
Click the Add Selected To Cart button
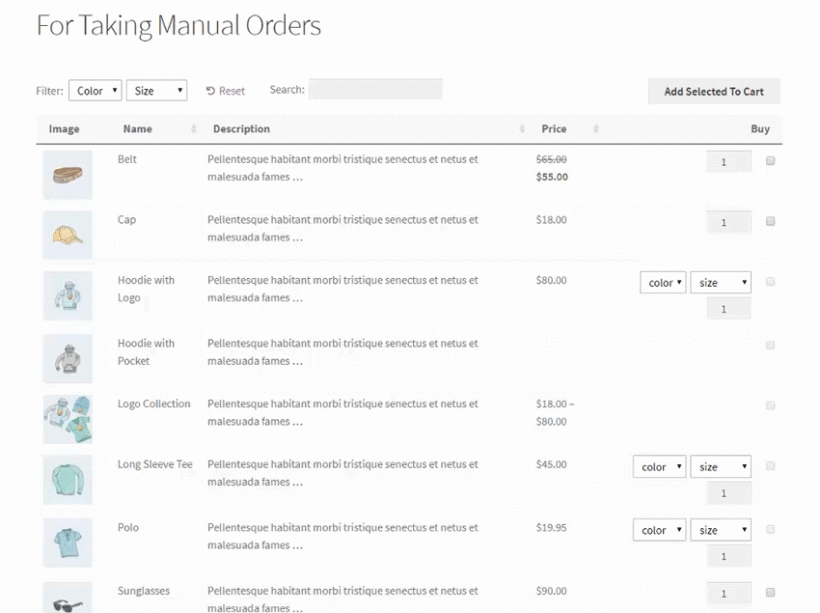tap(713, 91)
